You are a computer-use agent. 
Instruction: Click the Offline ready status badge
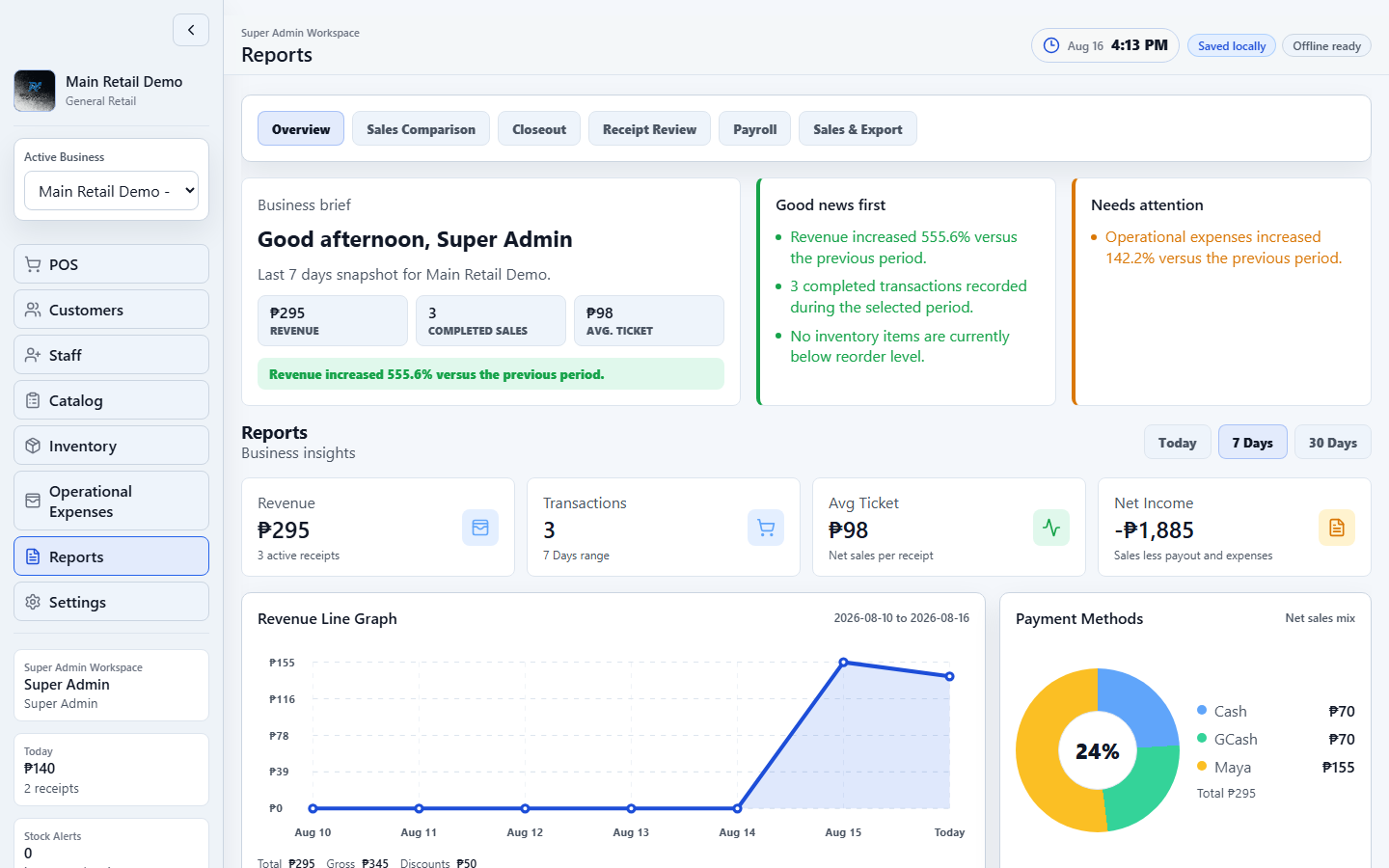(1326, 45)
